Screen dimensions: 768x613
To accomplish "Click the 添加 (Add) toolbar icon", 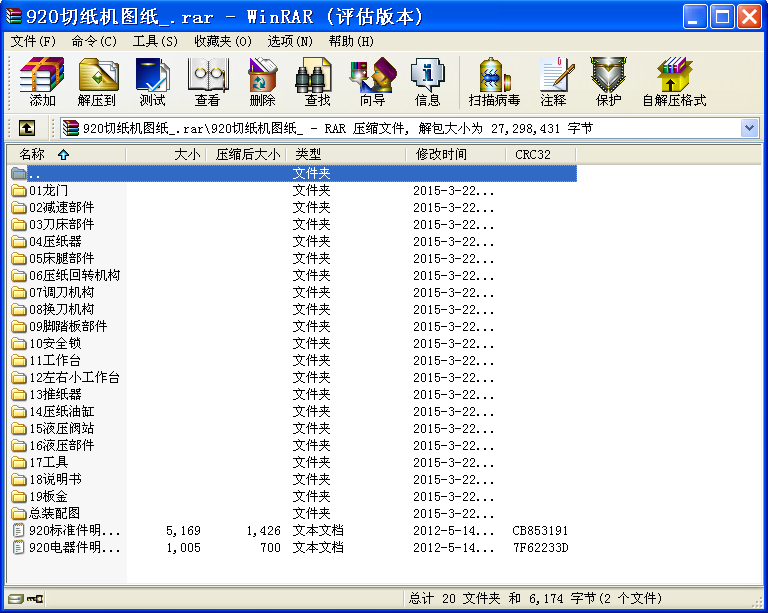I will coord(42,81).
